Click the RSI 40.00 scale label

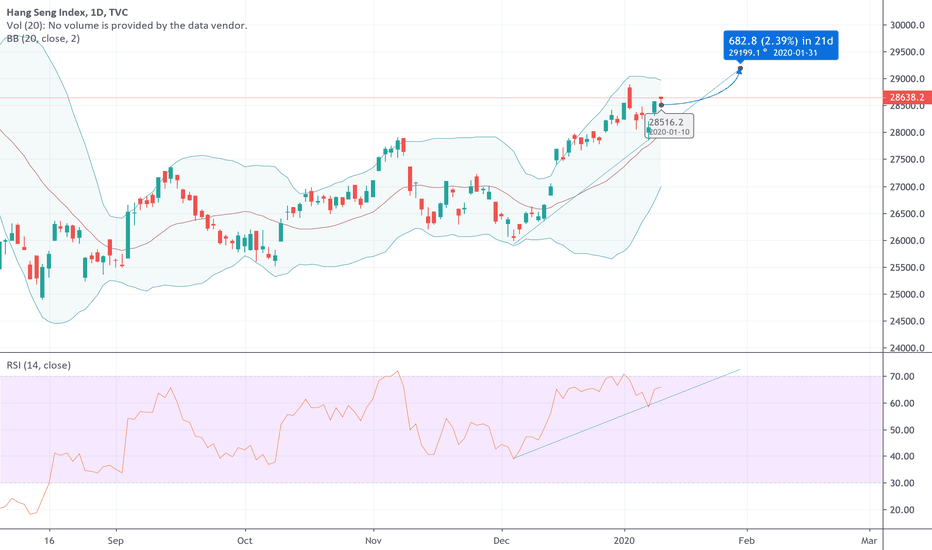tap(902, 456)
